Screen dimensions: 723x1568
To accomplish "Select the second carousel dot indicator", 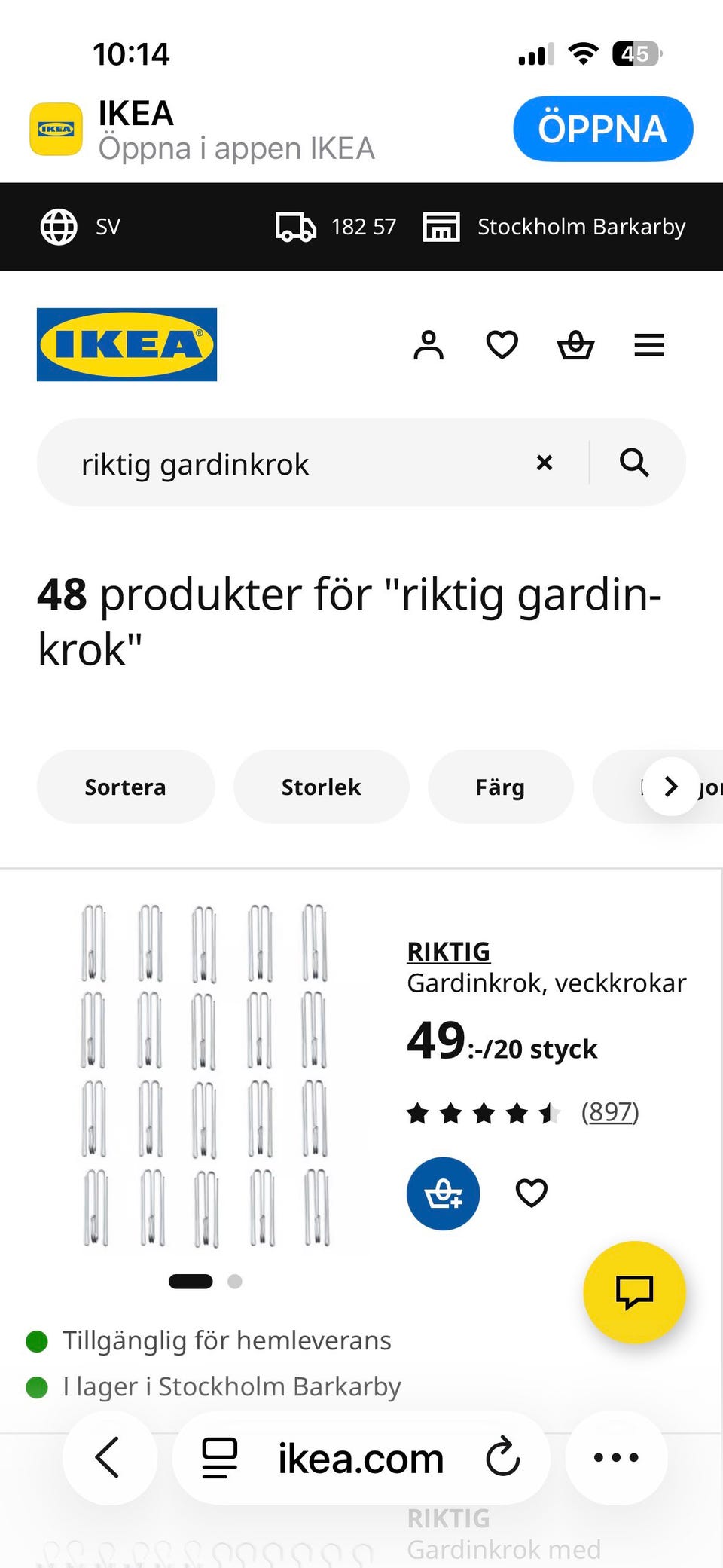I will click(x=234, y=1281).
